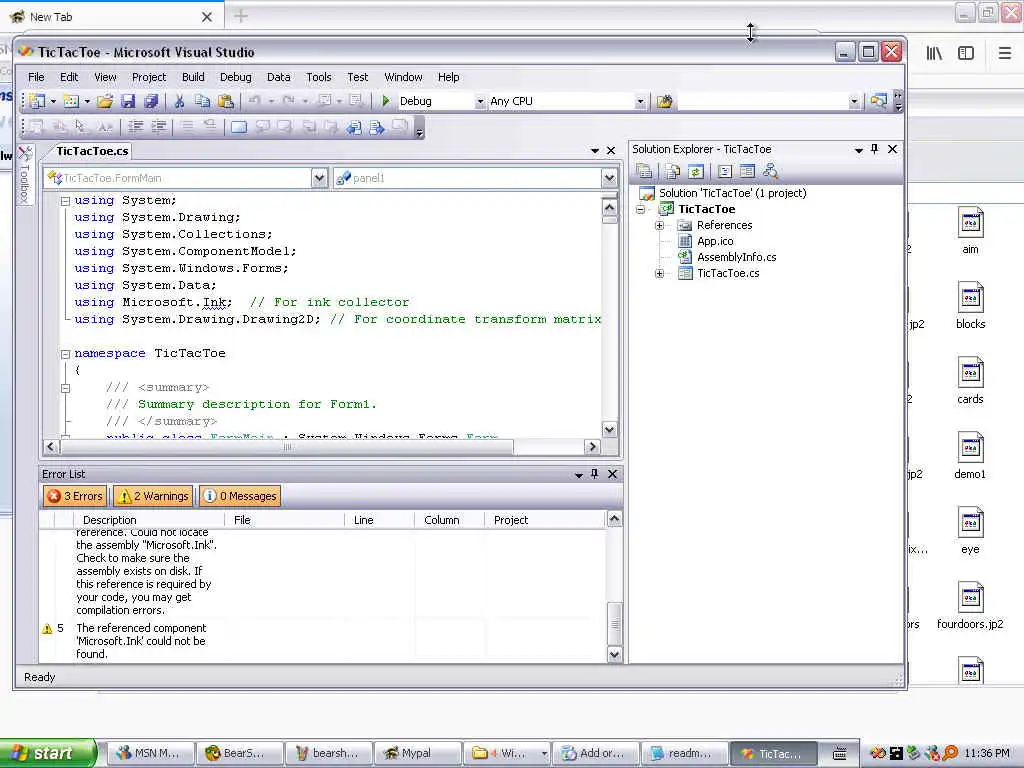This screenshot has height=768, width=1024.
Task: Switch to MSN Messenger taskbar button
Action: 151,753
